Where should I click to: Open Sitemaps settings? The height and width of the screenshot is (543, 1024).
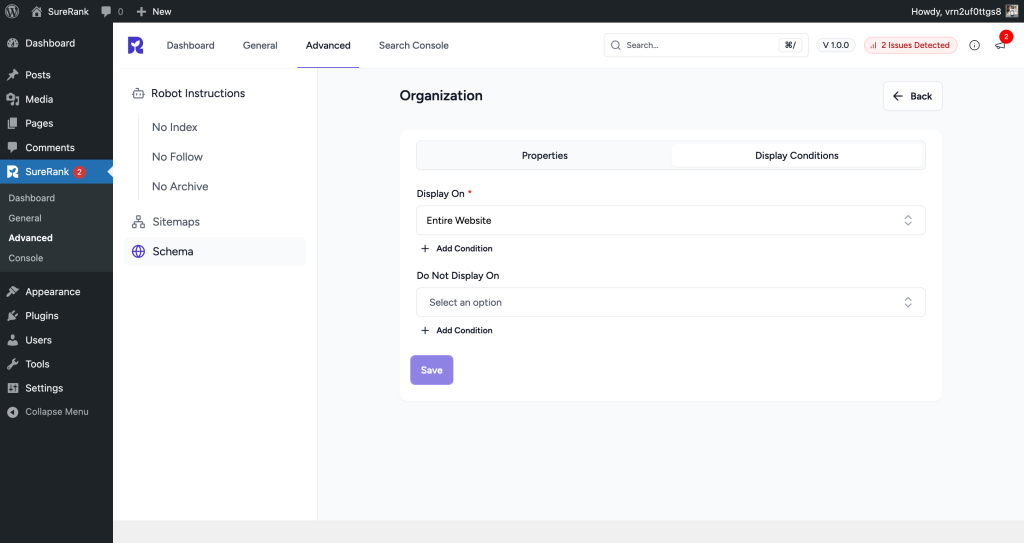[215, 222]
